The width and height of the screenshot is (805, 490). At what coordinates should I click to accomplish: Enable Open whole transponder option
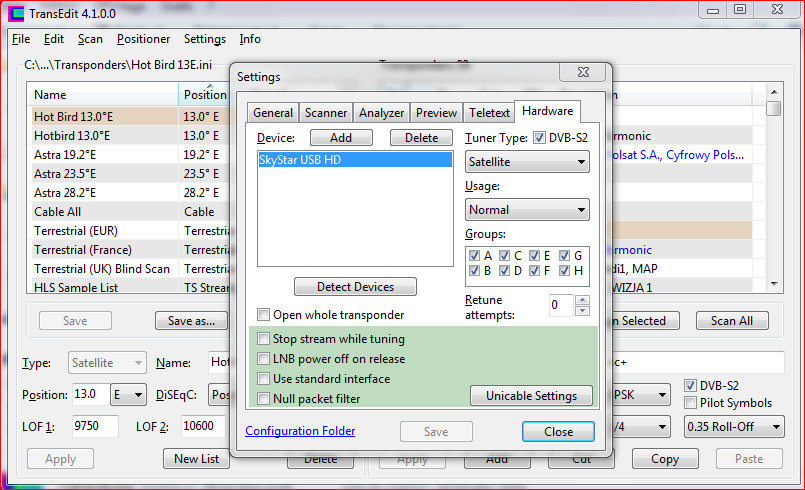point(264,315)
